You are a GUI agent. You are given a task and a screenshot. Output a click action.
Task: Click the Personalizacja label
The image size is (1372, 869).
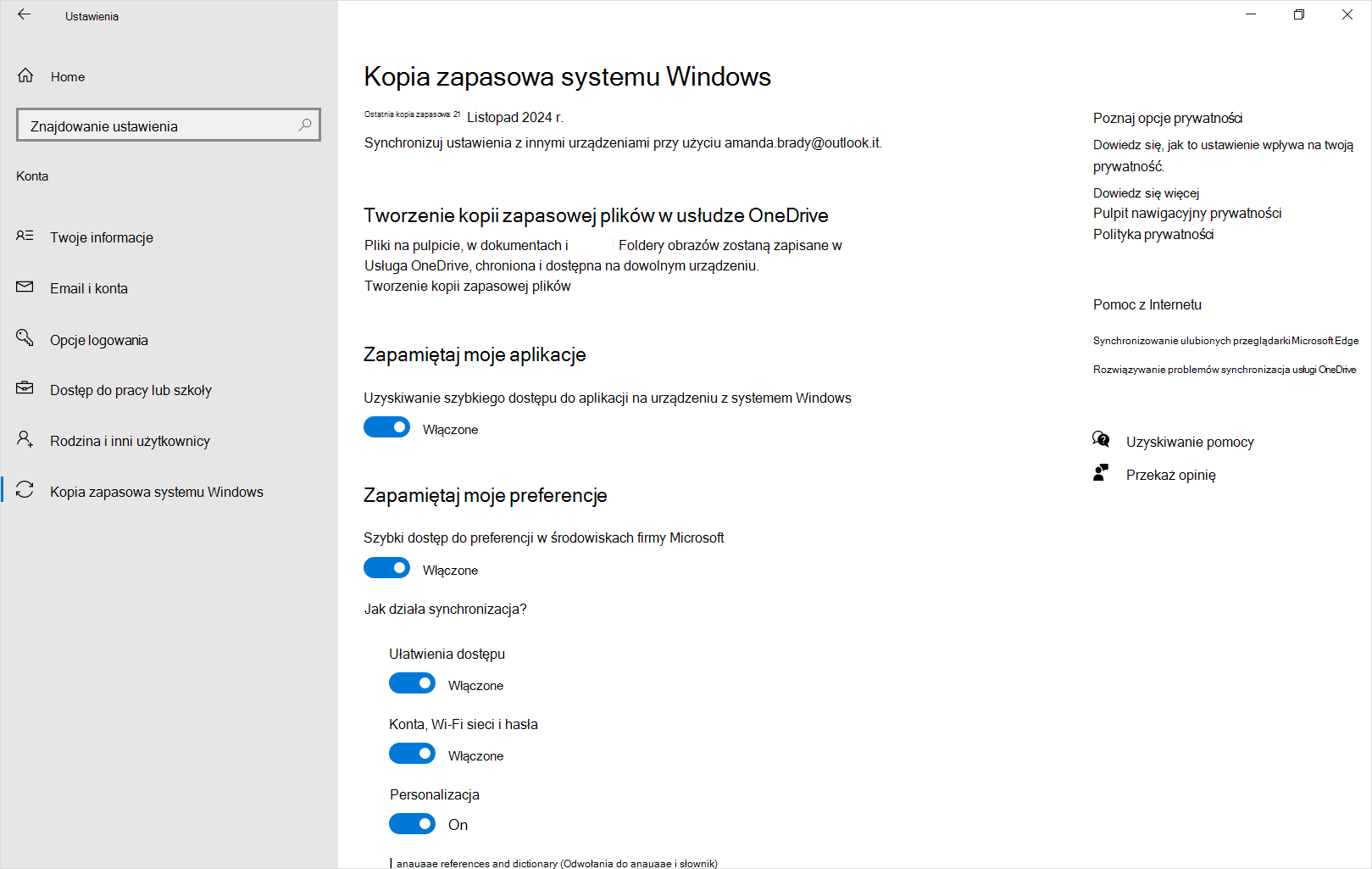pos(435,794)
